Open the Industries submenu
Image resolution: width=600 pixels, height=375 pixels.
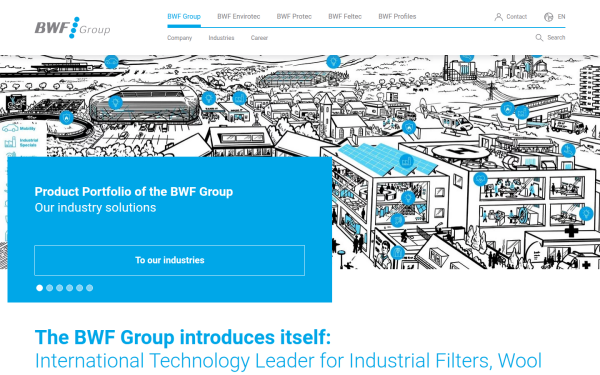tap(221, 38)
